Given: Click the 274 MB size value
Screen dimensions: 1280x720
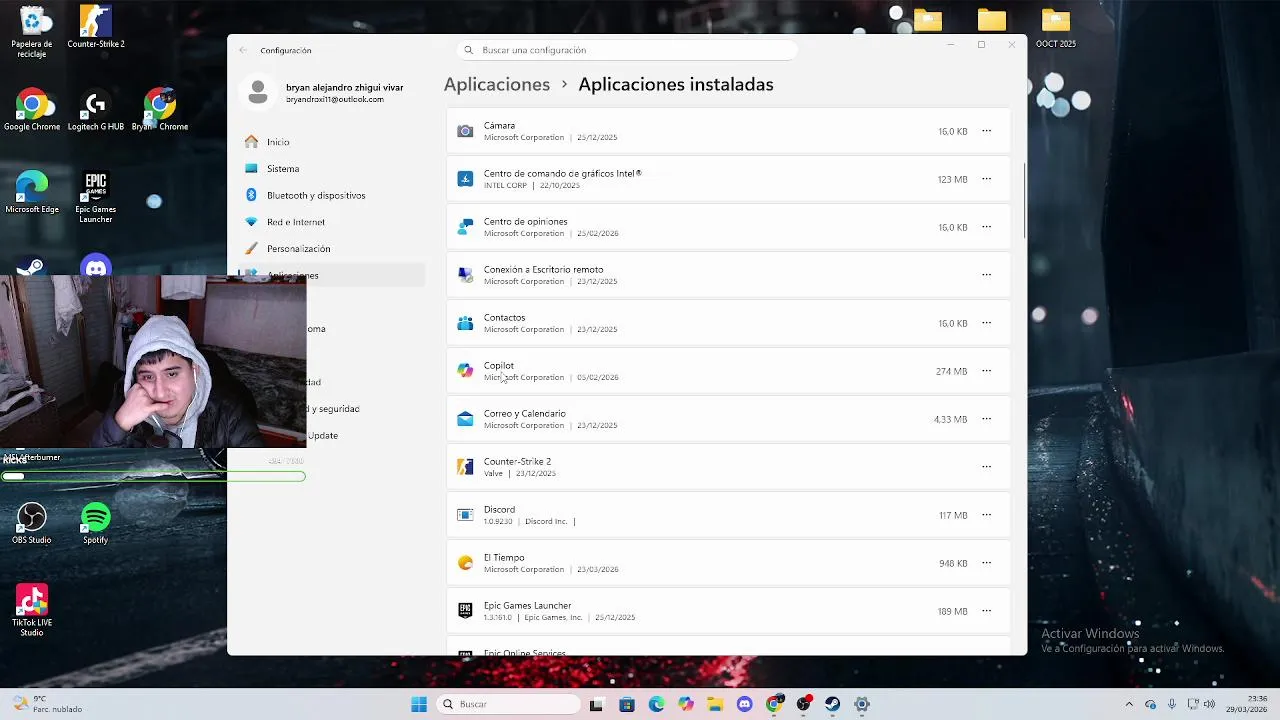Looking at the screenshot, I should [x=951, y=371].
